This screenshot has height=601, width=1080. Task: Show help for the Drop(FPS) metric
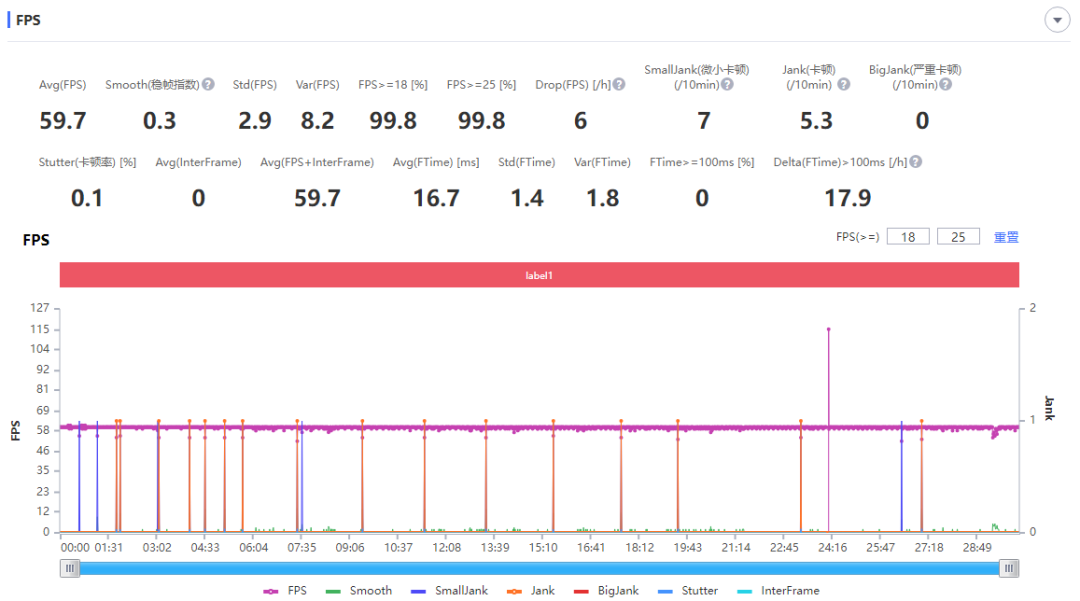point(619,84)
